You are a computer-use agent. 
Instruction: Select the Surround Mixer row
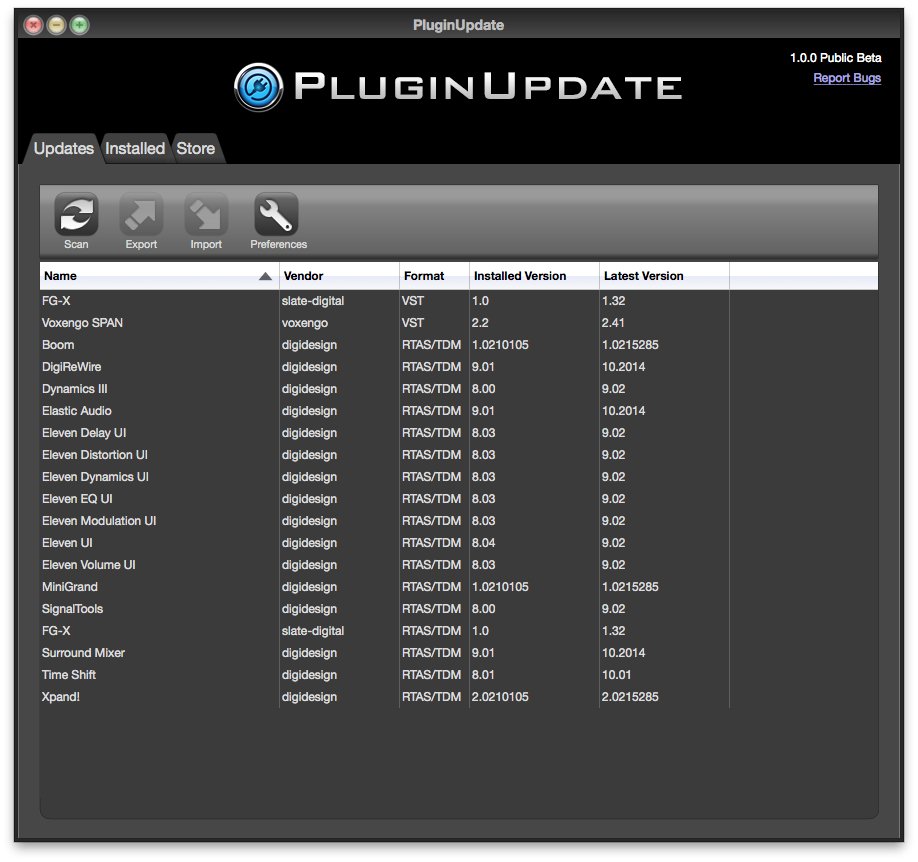[459, 653]
